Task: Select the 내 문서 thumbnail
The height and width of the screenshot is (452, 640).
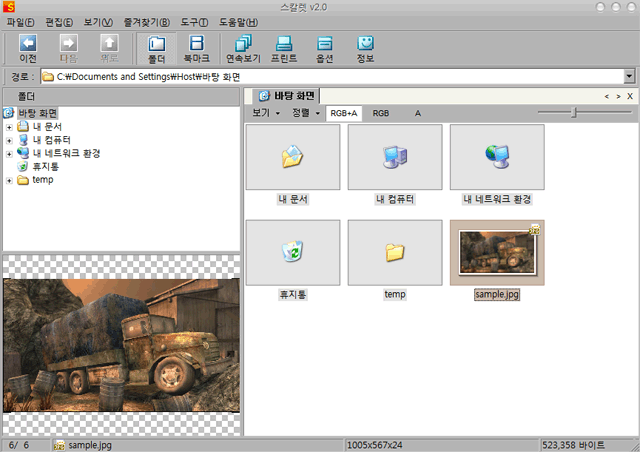Action: (x=293, y=157)
